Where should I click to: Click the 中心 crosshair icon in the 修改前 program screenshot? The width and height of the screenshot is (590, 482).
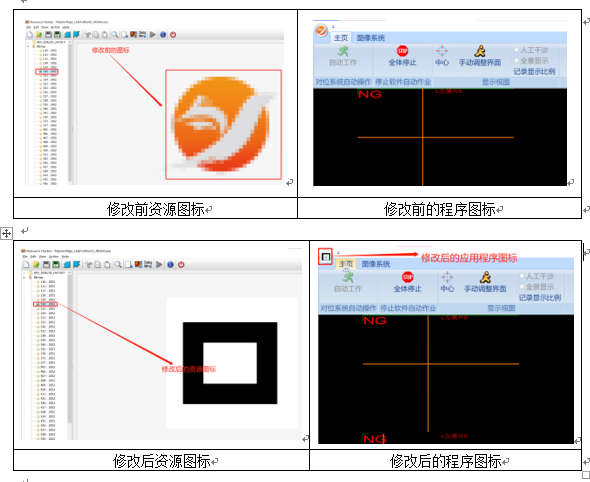point(442,51)
